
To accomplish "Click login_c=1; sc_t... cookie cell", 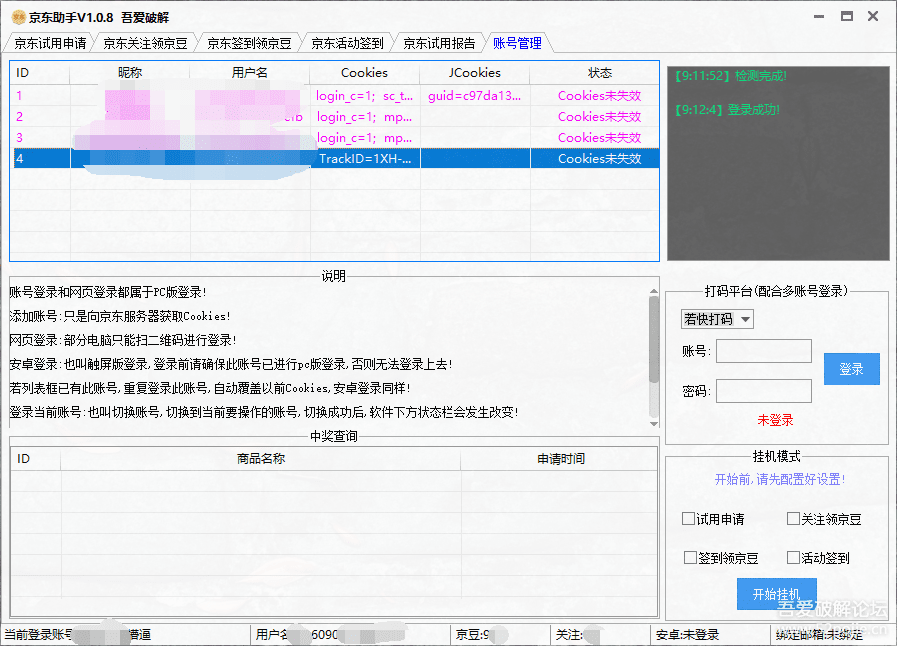I will pyautogui.click(x=364, y=96).
